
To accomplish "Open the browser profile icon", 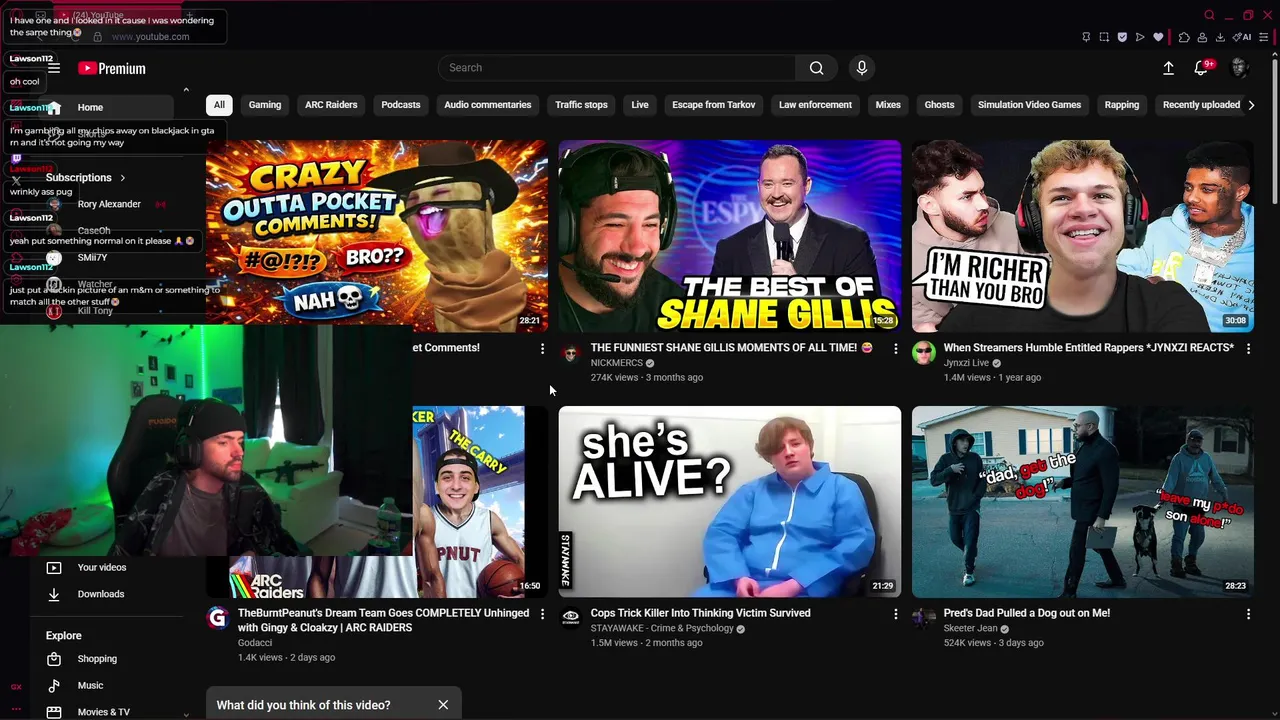I will tap(1202, 37).
